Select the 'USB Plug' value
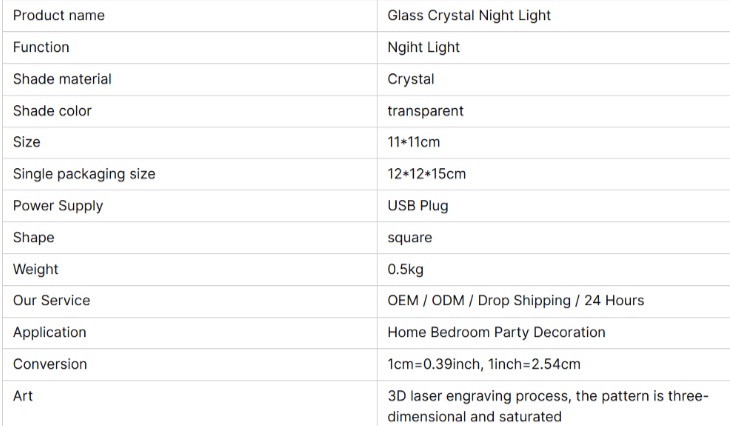Screen dimensions: 730x426 coord(418,205)
